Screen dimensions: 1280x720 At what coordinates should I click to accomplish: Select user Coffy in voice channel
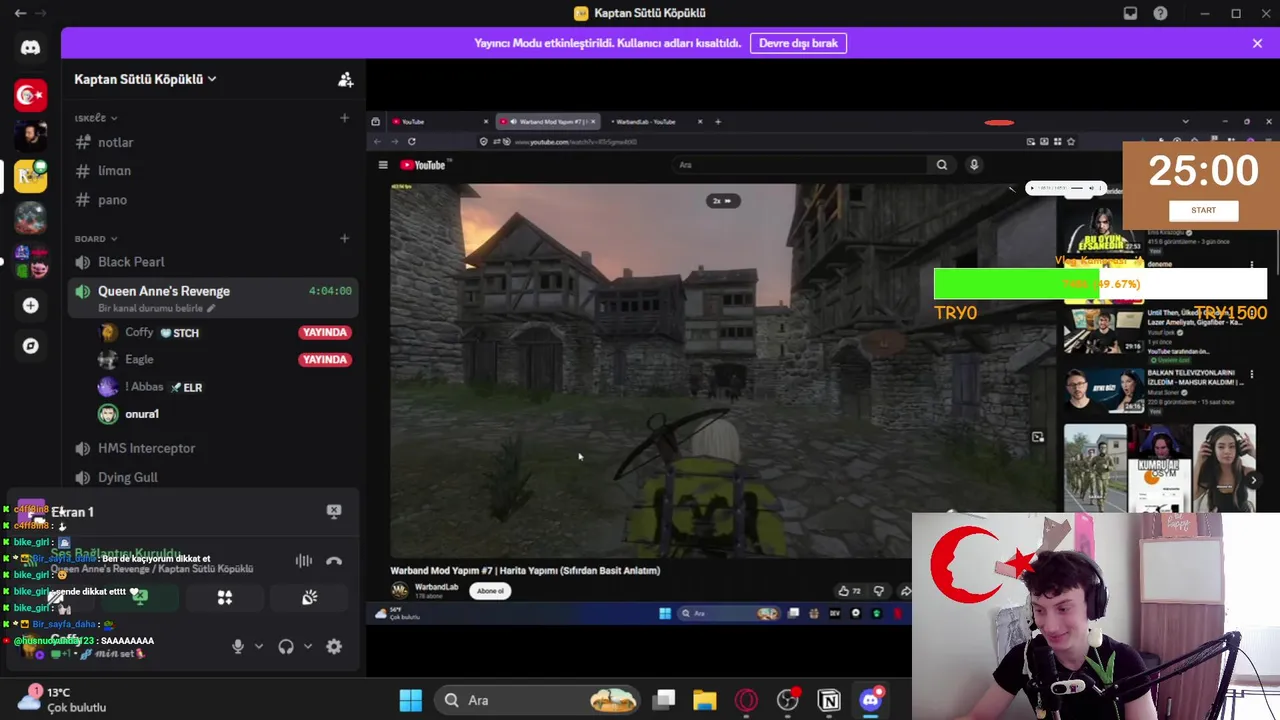(x=139, y=332)
